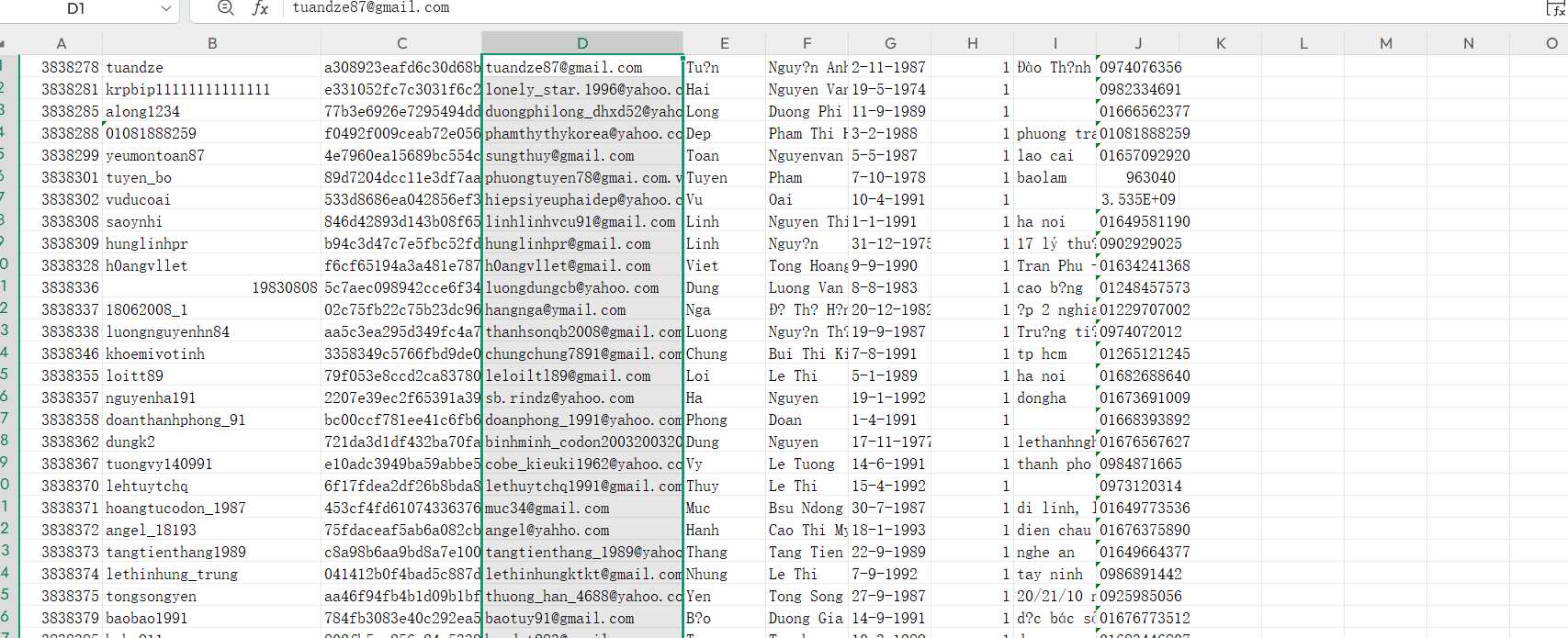The image size is (1568, 638).
Task: Click date cell 7-10-1978
Action: click(x=890, y=177)
